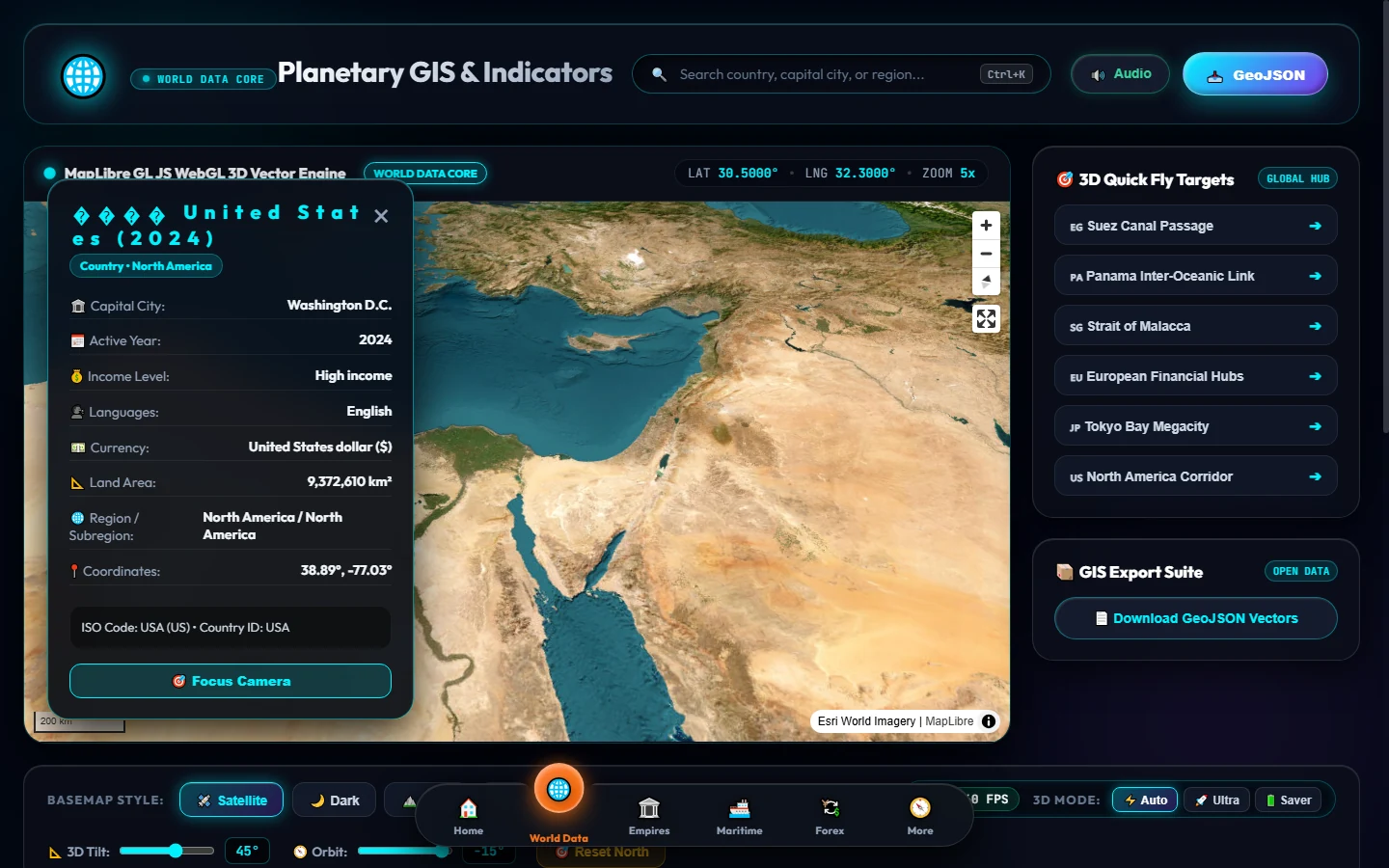1389x868 pixels.
Task: Set 3D mode to Auto
Action: click(x=1145, y=800)
